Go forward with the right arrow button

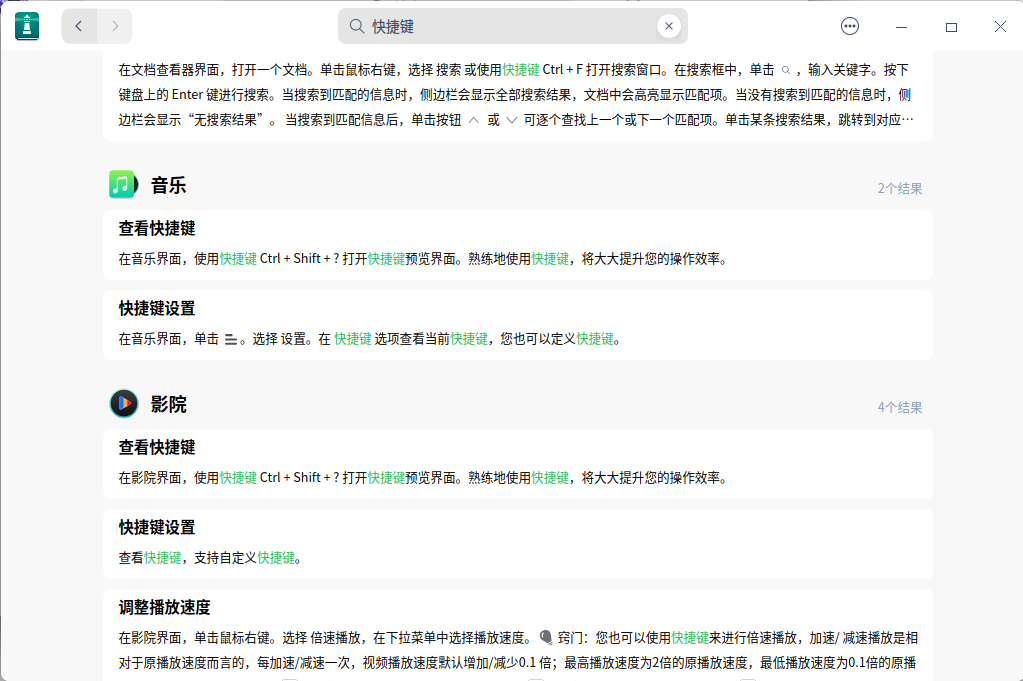coord(115,26)
